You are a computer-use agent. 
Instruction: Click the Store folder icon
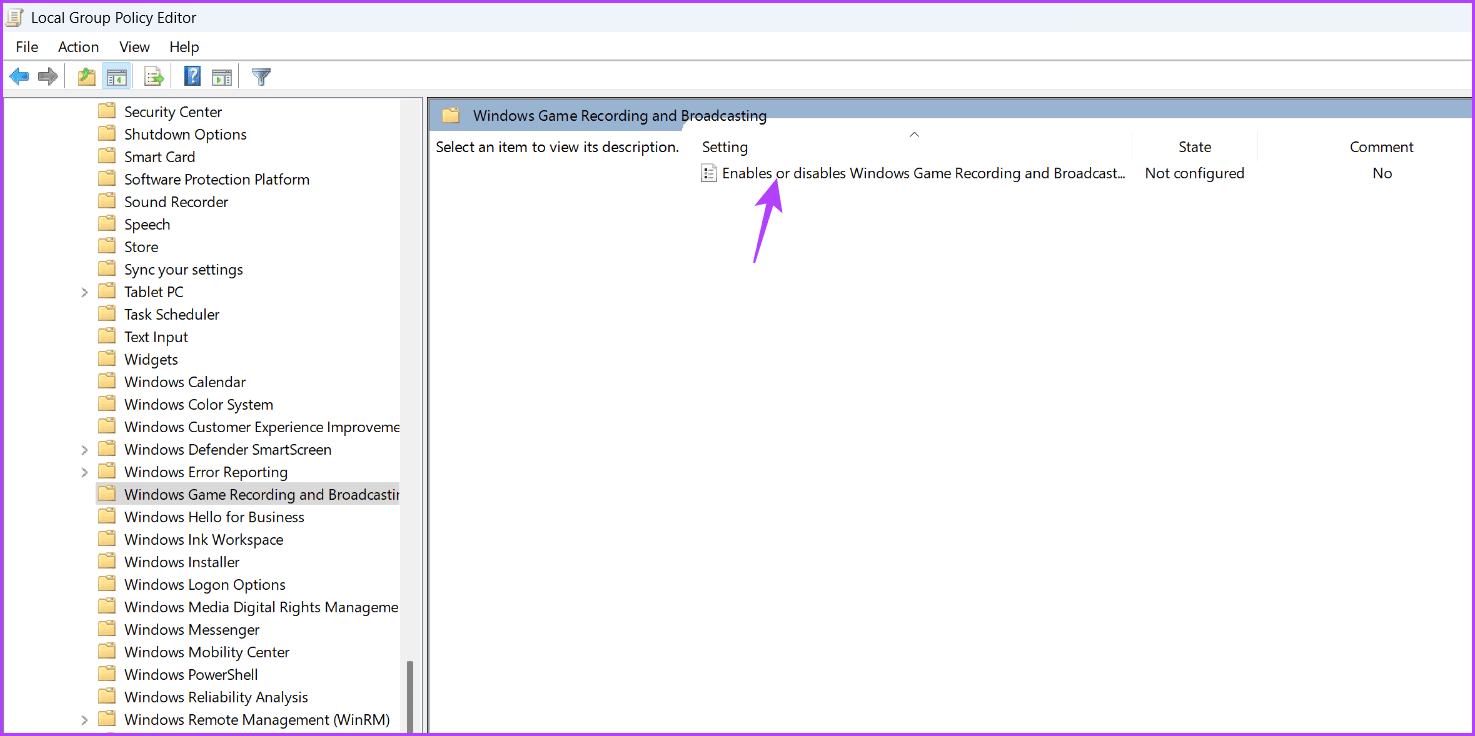click(107, 247)
